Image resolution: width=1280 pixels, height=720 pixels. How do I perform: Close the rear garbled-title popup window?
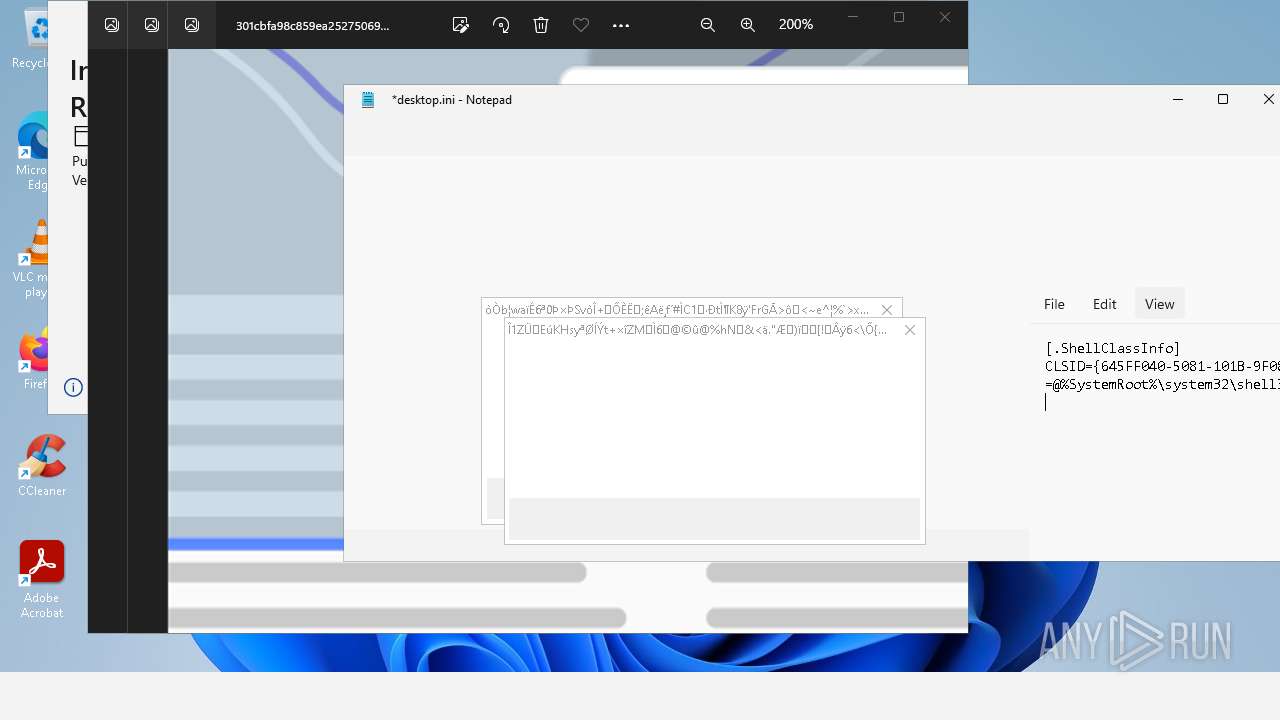coord(887,310)
